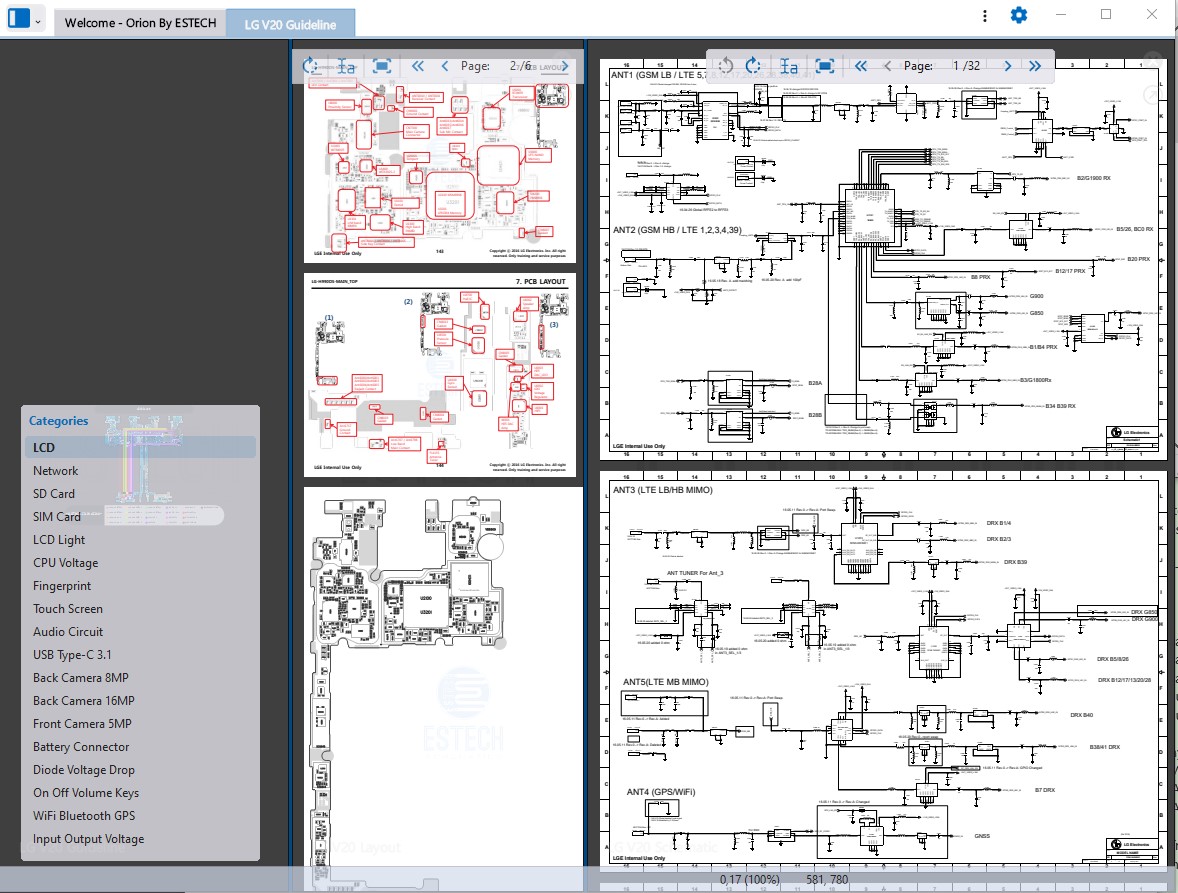
Task: Select the text tool in schematic viewer
Action: (x=789, y=66)
